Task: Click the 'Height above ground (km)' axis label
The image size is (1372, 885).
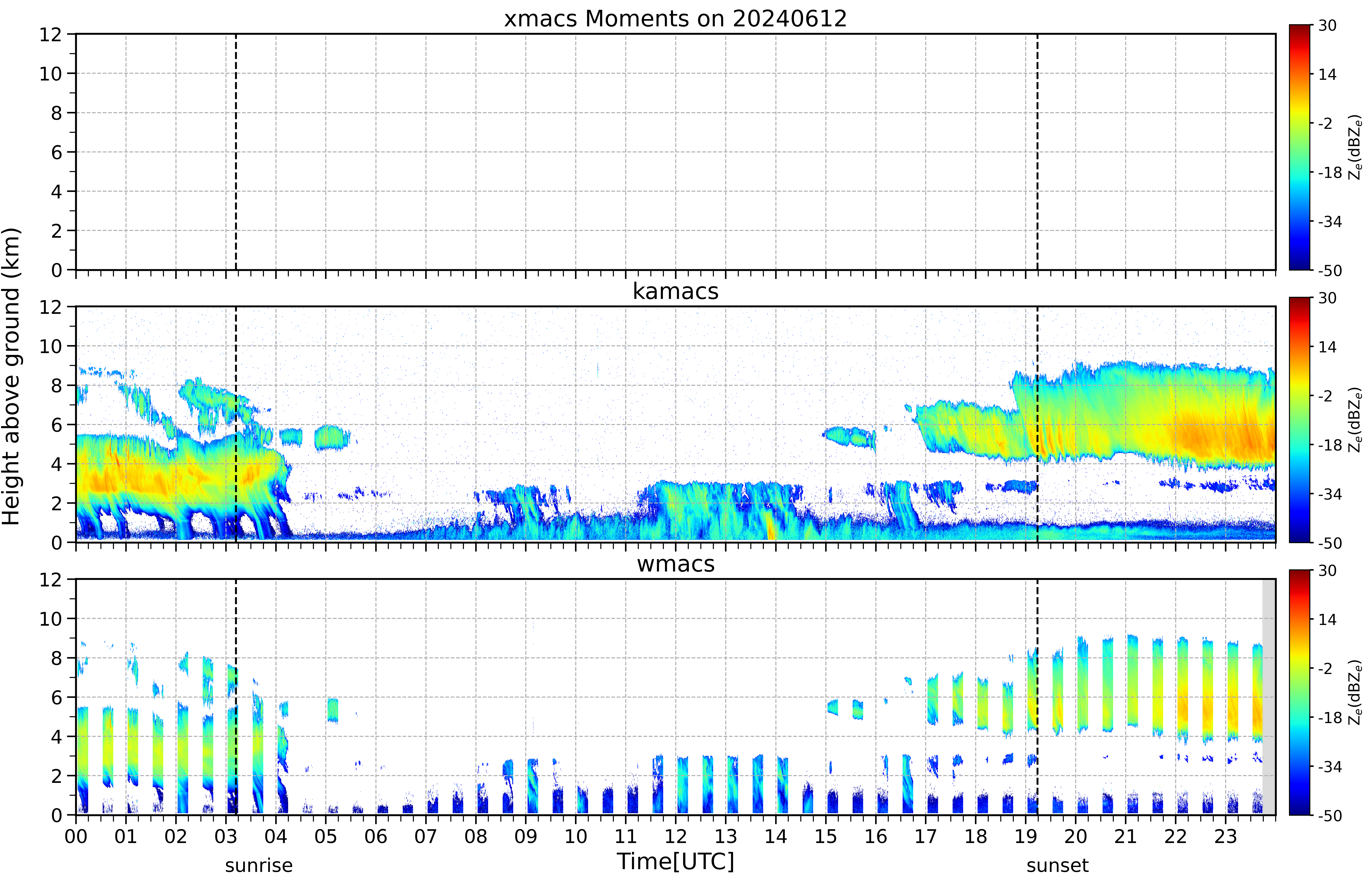Action: tap(11, 376)
